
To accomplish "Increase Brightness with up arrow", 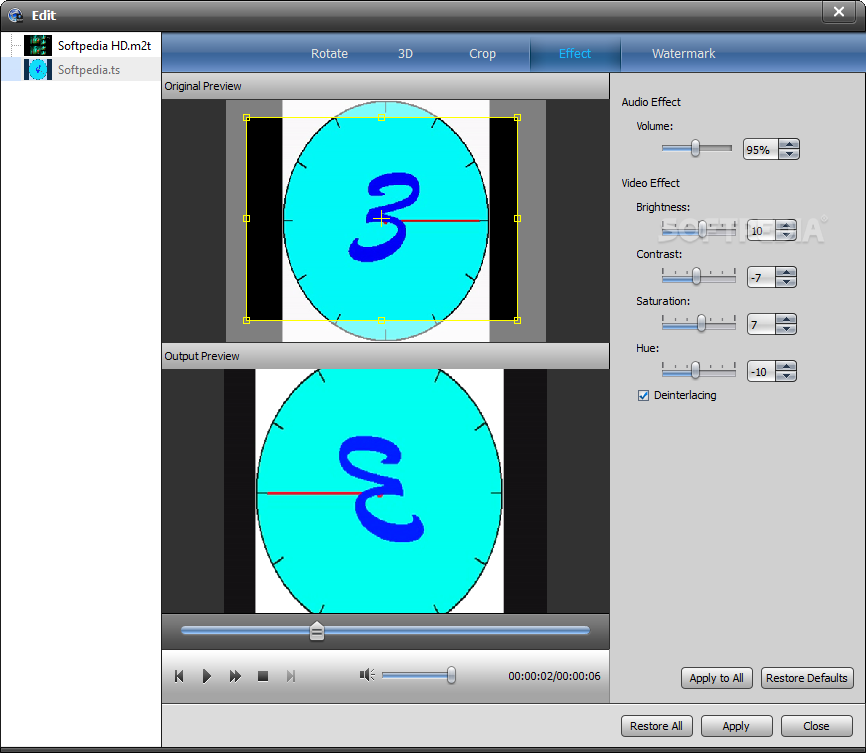I will (x=786, y=225).
